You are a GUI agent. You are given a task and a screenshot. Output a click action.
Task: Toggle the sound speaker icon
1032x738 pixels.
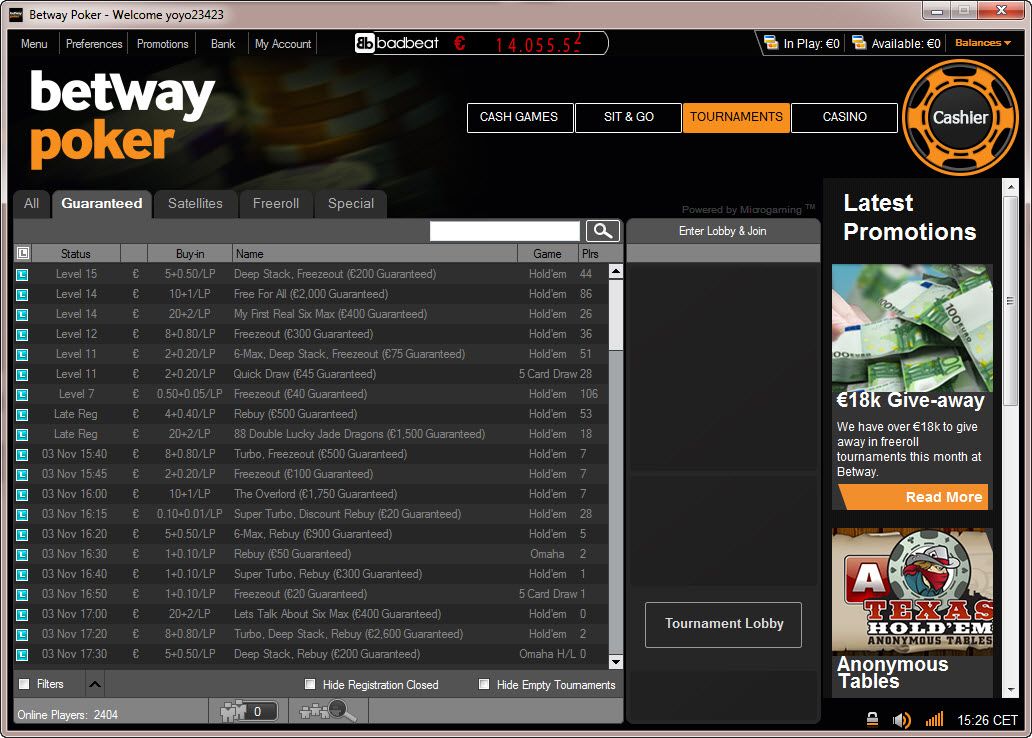(x=902, y=720)
